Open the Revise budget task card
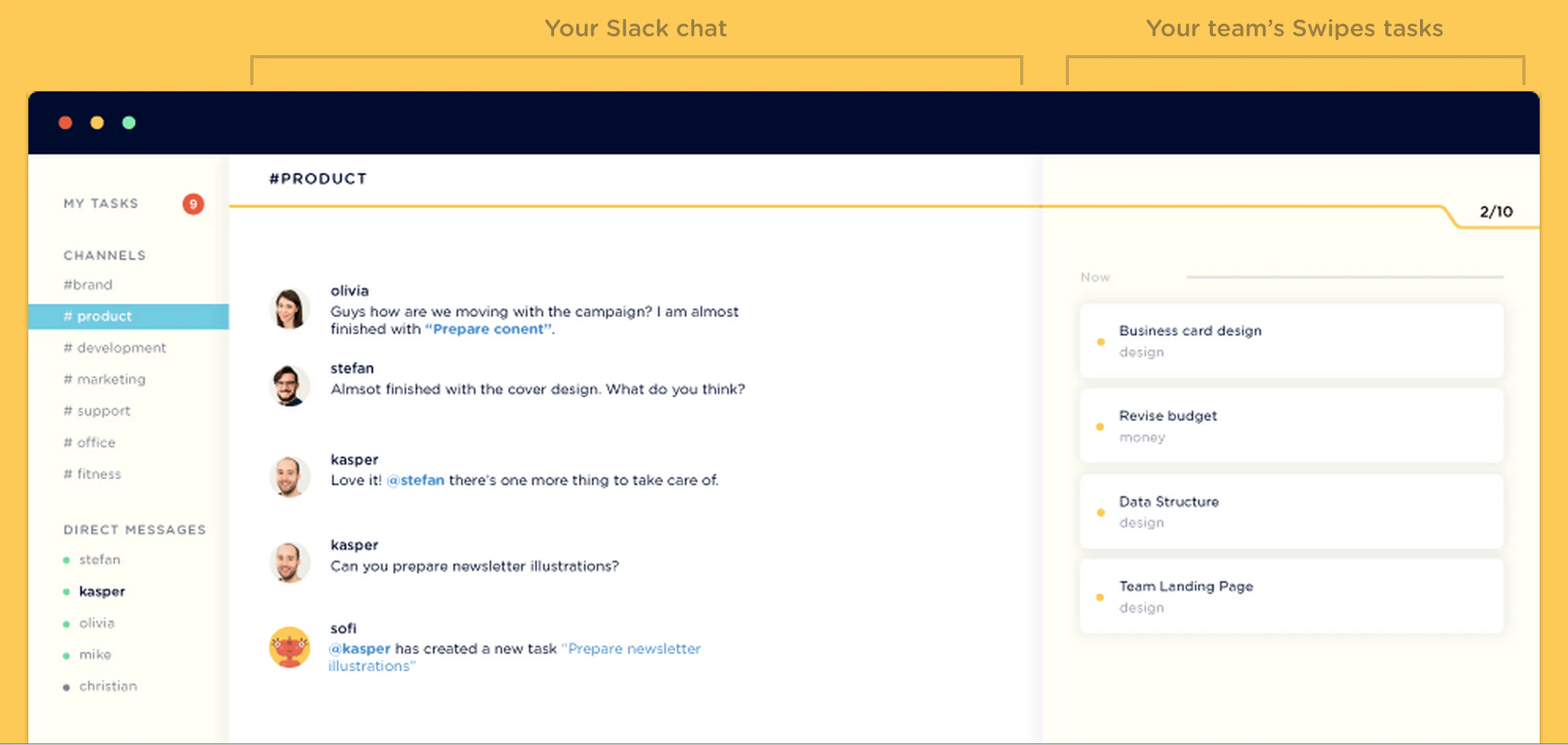The width and height of the screenshot is (1568, 745). point(1292,425)
